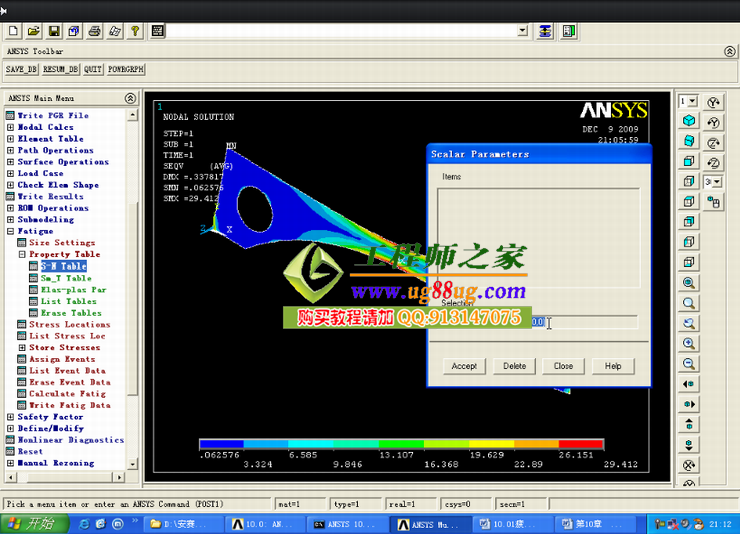
Task: Click Help in Scalar Parameters dialog
Action: (613, 366)
